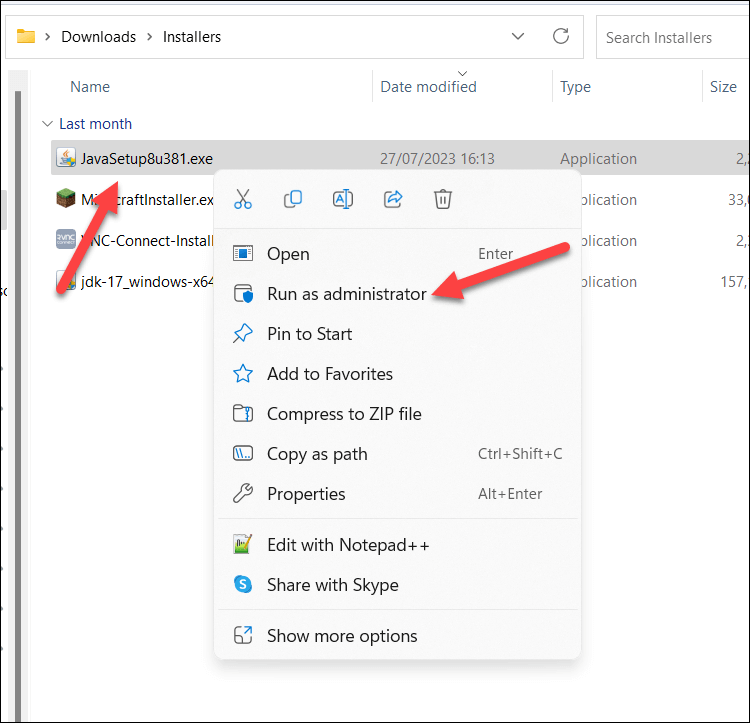Select the JavaSetup8u381.exe file name
Screen dimensions: 750x723
[x=147, y=158]
